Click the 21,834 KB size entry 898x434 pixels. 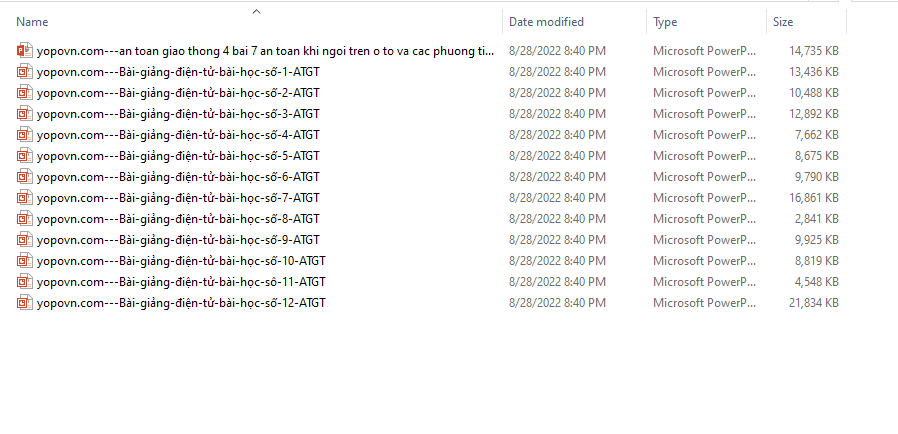coord(814,302)
